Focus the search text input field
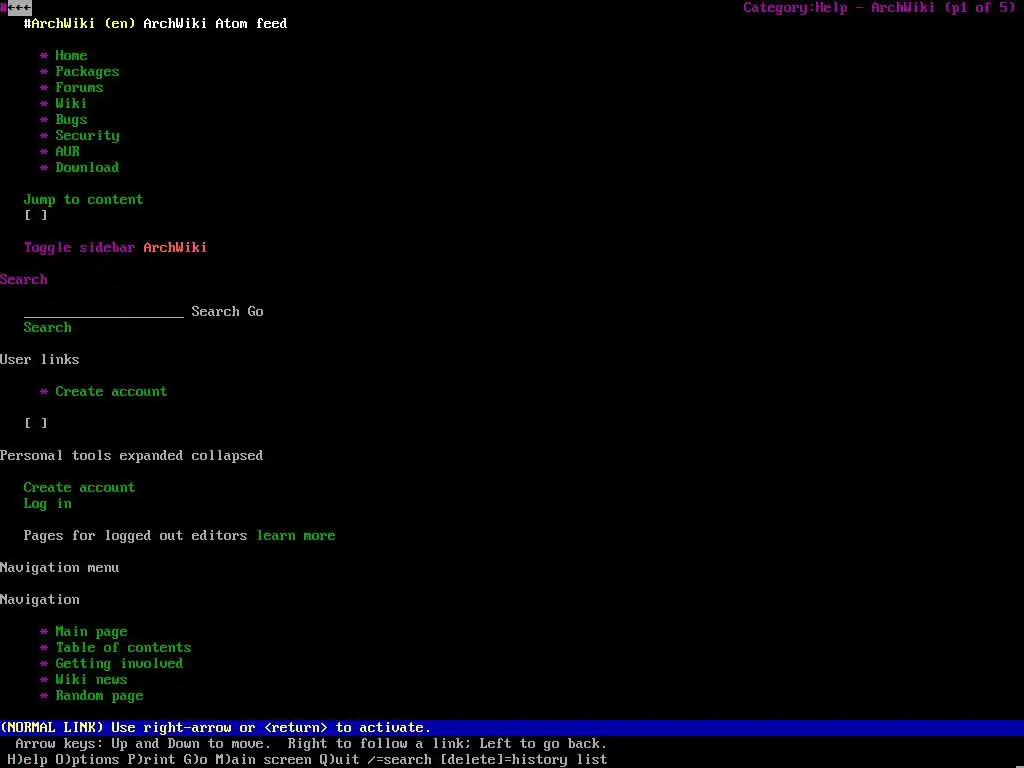The height and width of the screenshot is (768, 1024). point(104,312)
